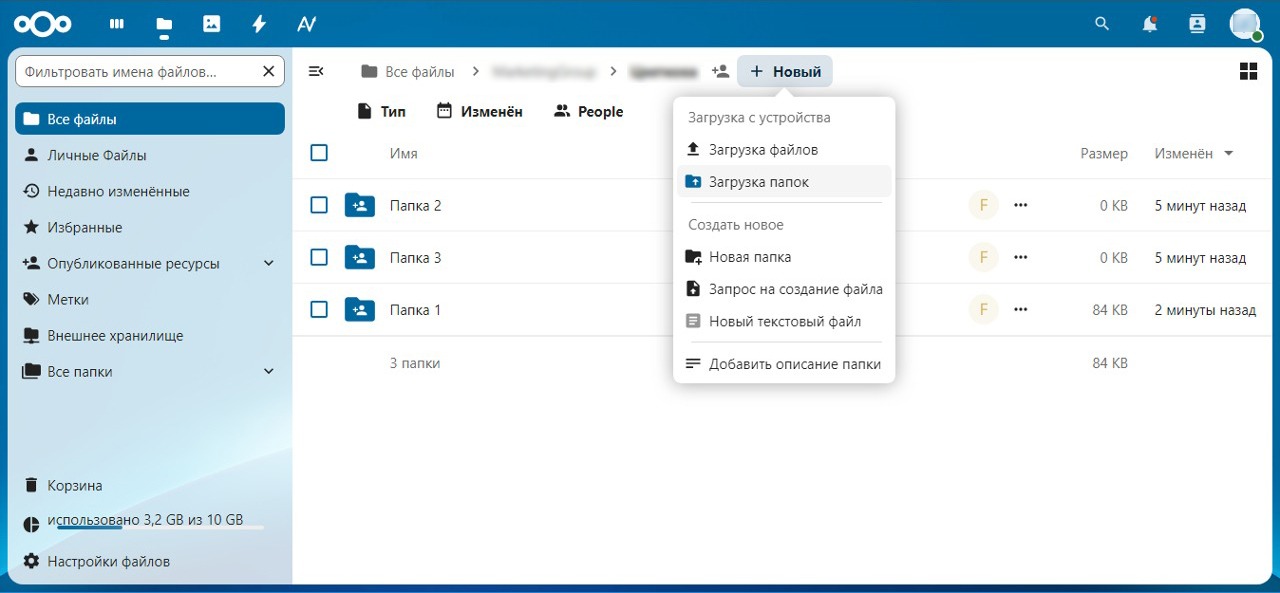This screenshot has width=1280, height=593.
Task: Choose Новая папка from menu
Action: 784,257
